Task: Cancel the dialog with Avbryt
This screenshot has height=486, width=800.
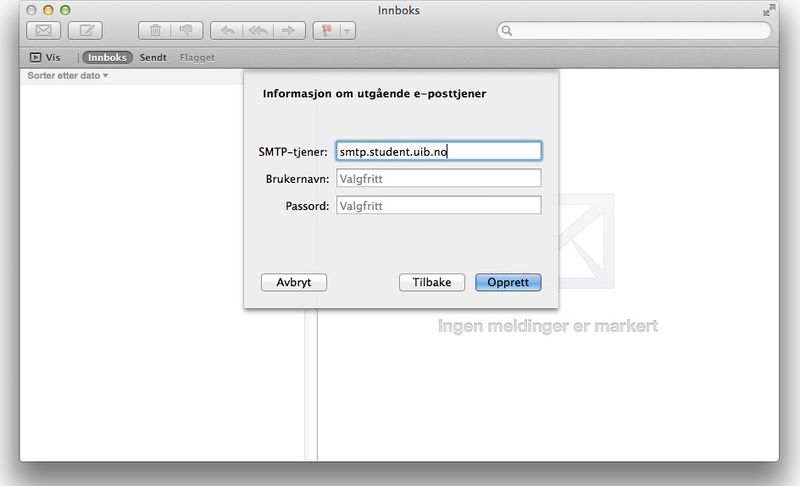Action: (294, 283)
